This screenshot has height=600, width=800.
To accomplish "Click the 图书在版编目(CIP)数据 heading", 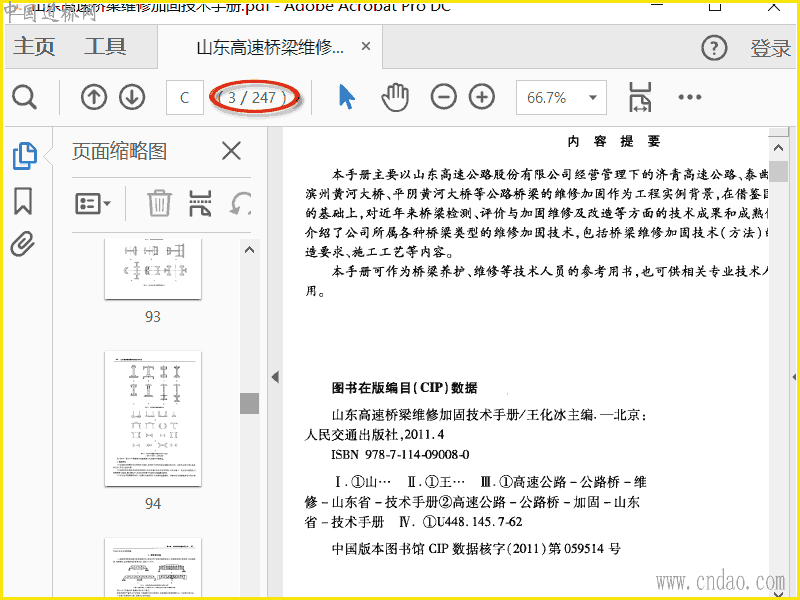I will (404, 388).
